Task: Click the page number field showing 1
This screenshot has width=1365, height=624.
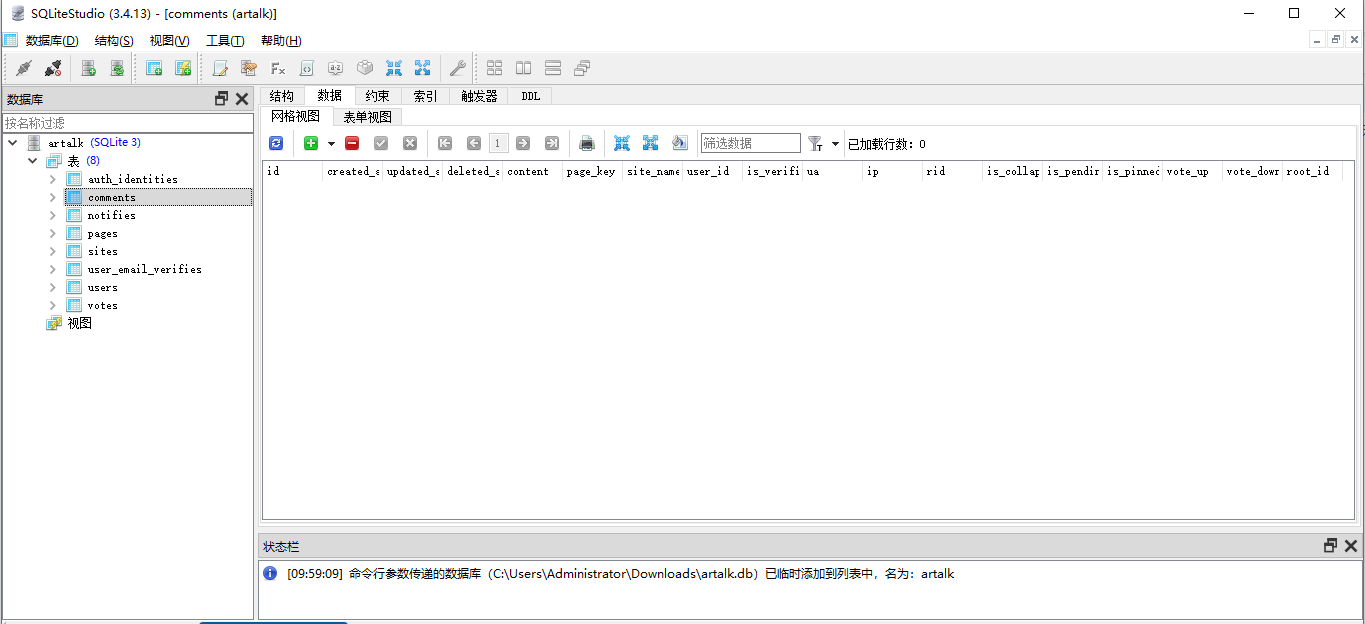Action: [498, 143]
